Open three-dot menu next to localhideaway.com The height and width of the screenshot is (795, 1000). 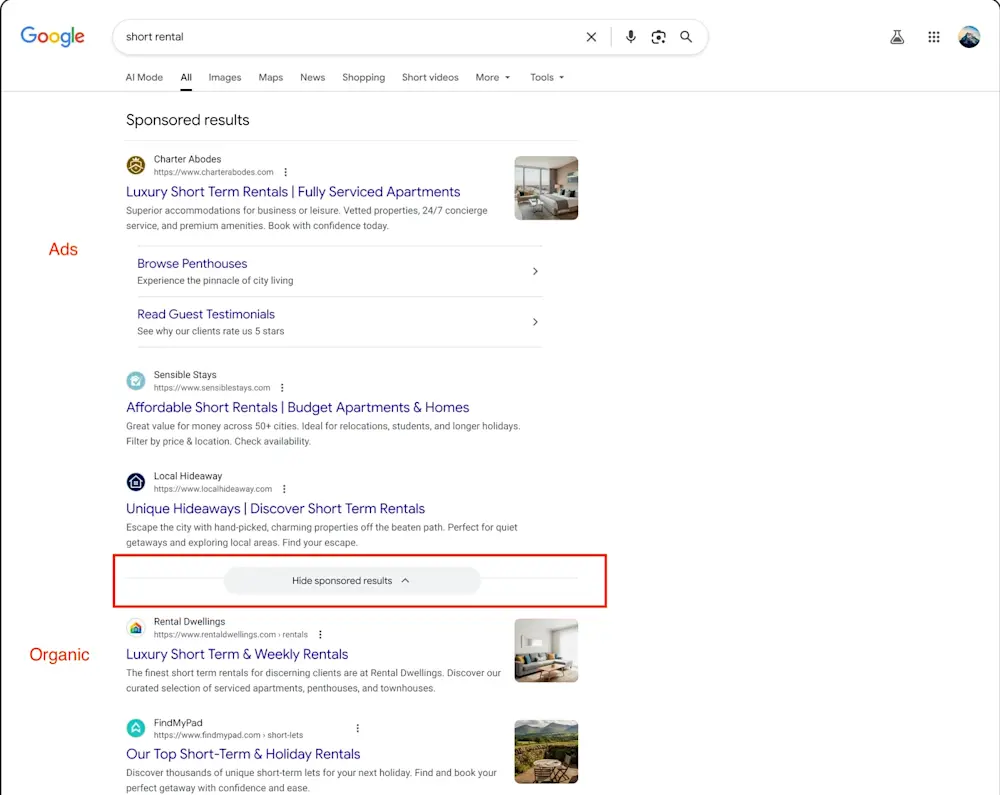point(284,489)
